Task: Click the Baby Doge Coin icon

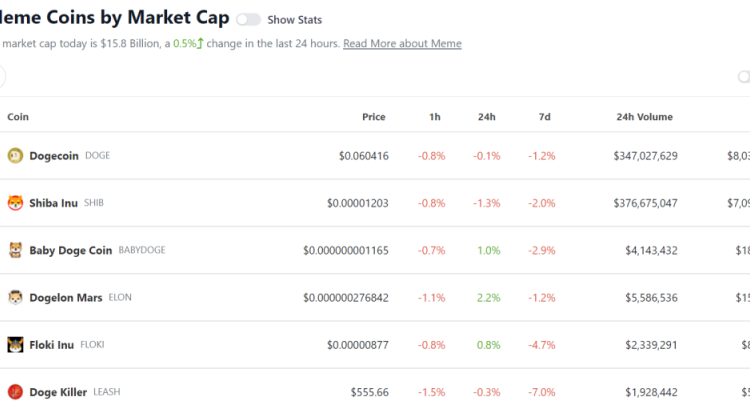Action: pyautogui.click(x=15, y=250)
